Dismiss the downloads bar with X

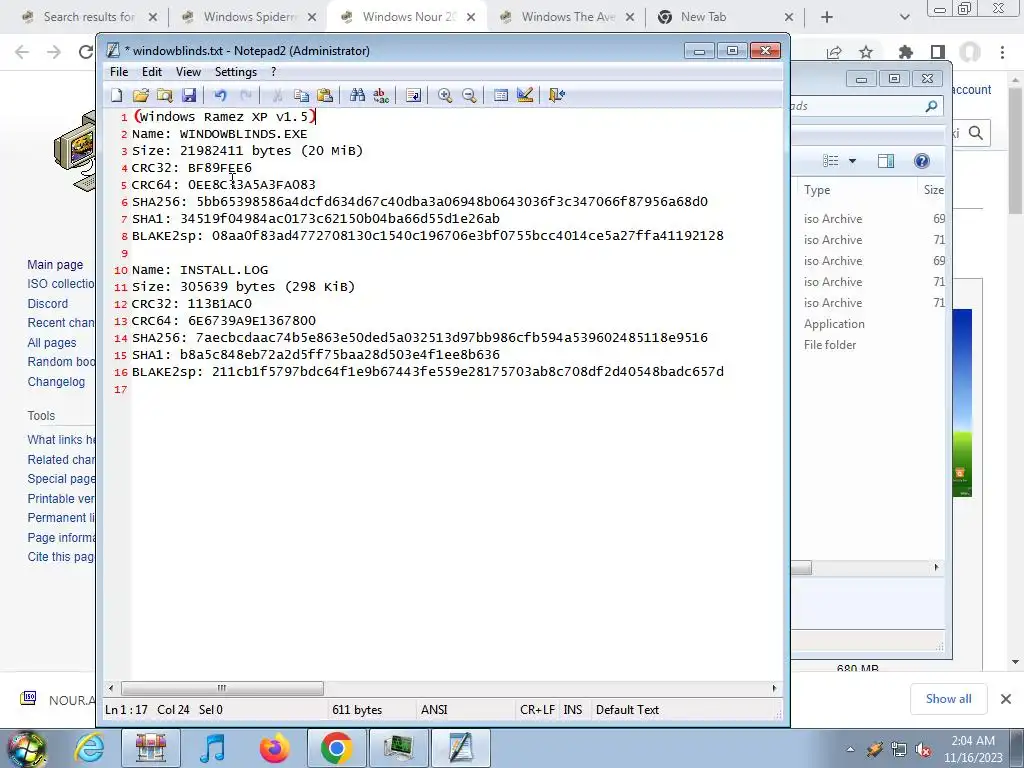pos(1006,699)
